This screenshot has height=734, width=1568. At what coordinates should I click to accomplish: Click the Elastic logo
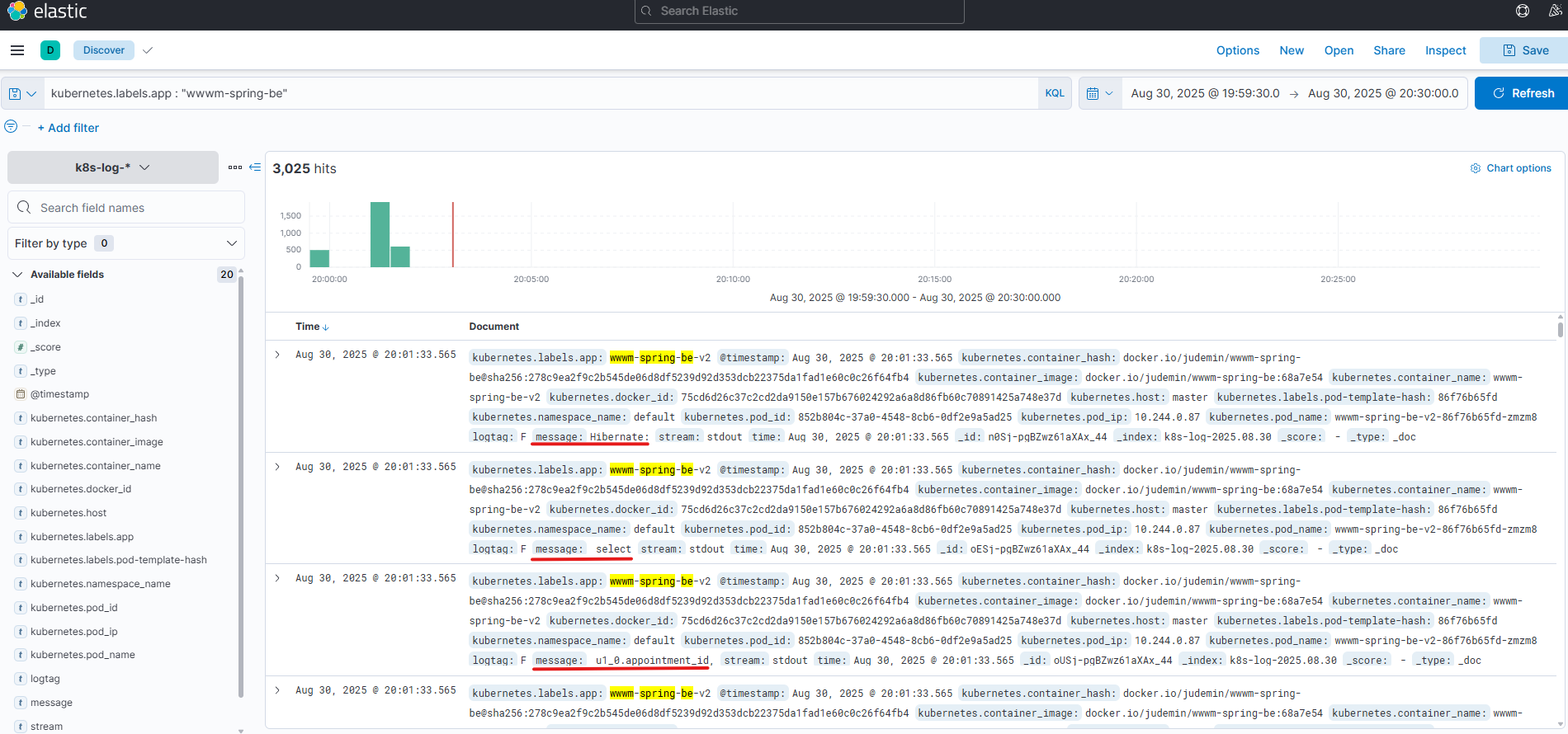pyautogui.click(x=46, y=11)
